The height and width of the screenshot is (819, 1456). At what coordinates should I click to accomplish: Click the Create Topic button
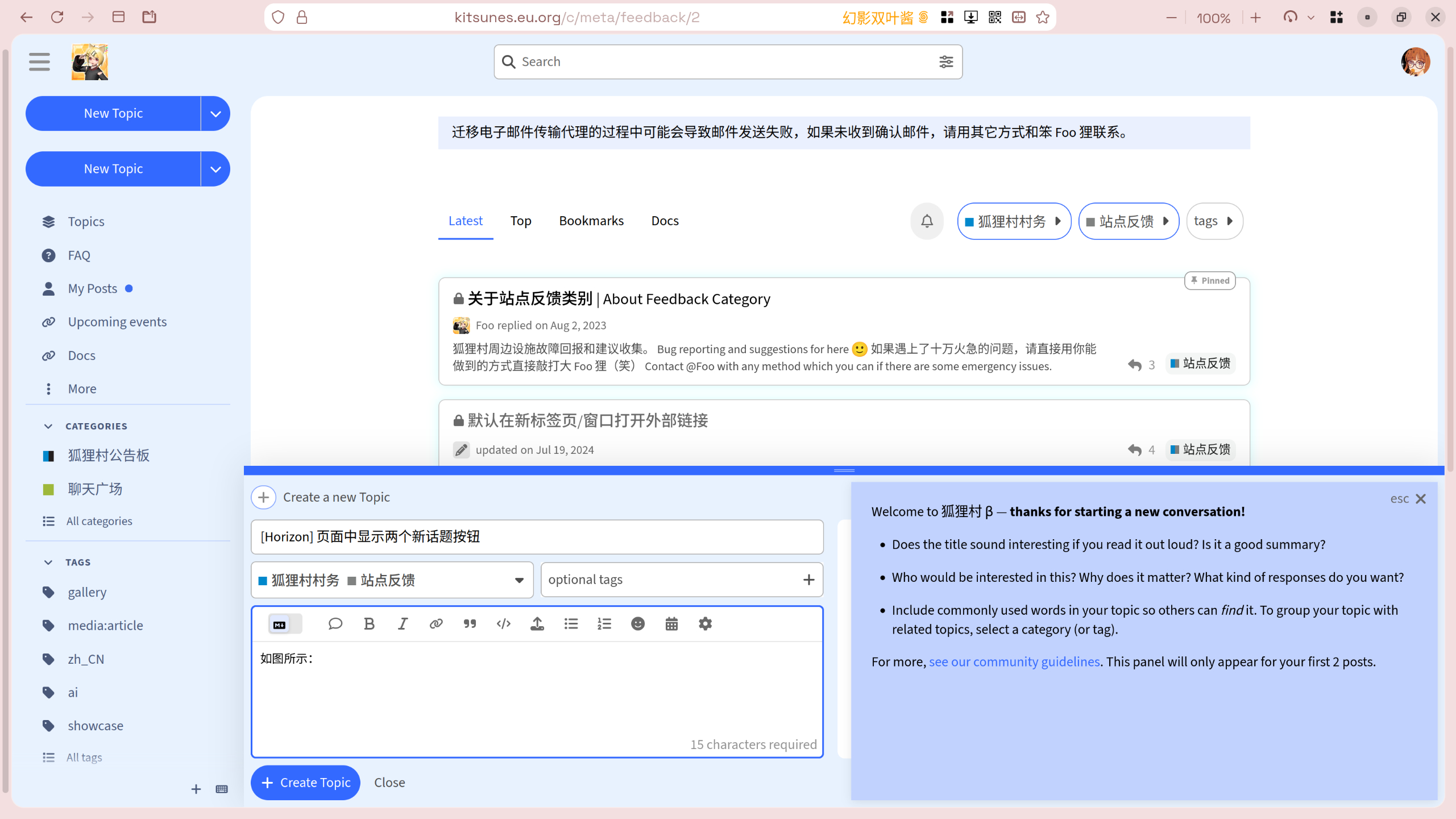(x=305, y=783)
